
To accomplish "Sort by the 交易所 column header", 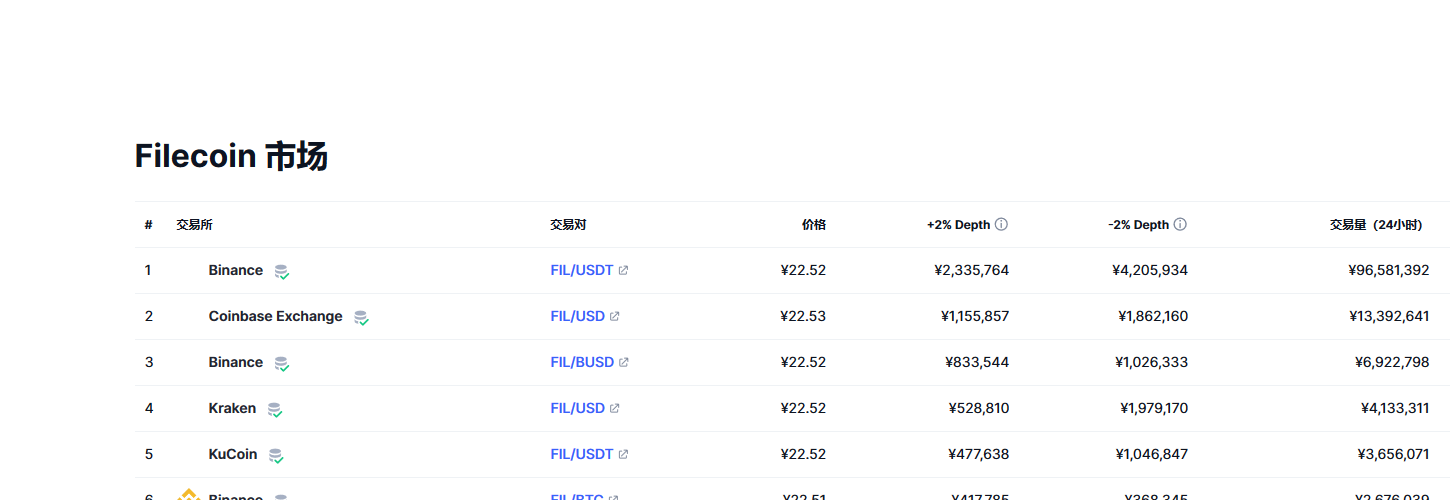I will coord(194,225).
